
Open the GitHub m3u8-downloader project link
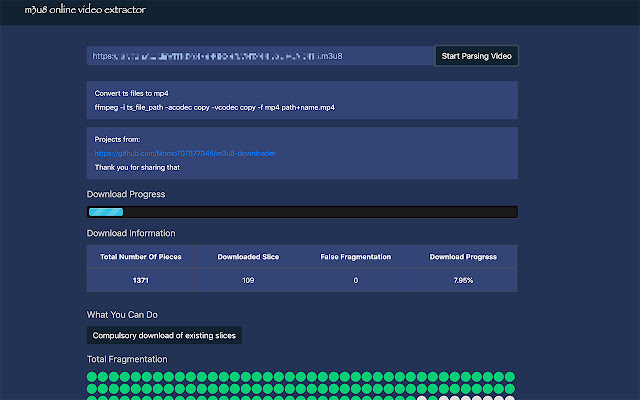tap(185, 153)
